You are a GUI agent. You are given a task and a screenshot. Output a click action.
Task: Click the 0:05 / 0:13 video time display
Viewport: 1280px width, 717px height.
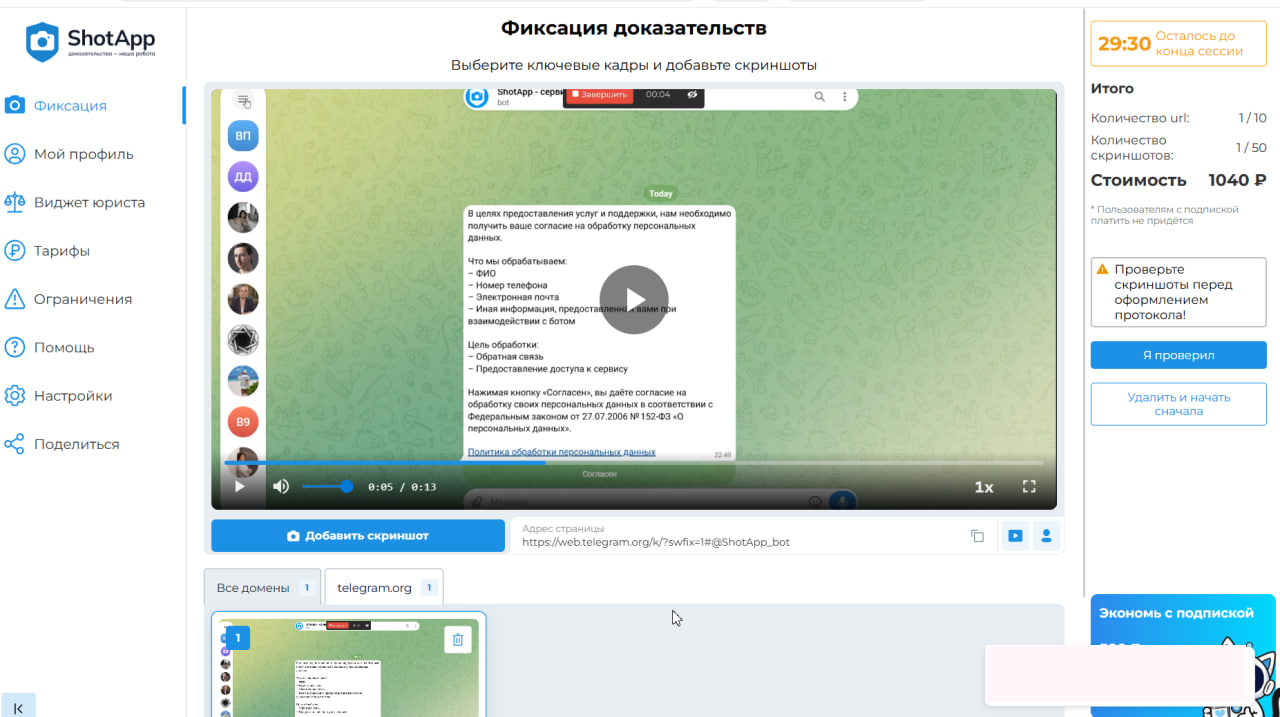pos(402,487)
